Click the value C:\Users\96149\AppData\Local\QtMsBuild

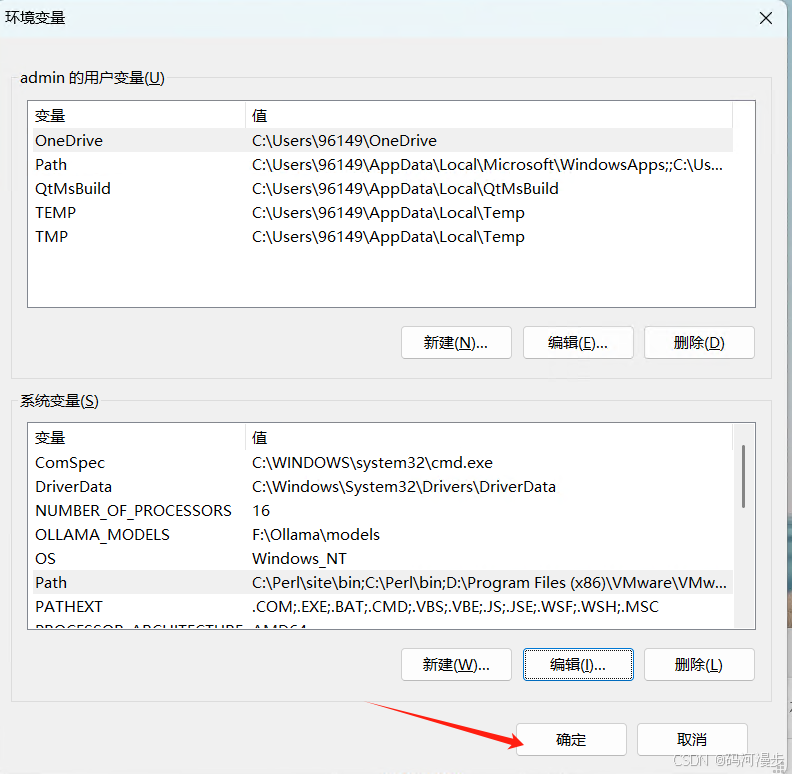(x=405, y=188)
